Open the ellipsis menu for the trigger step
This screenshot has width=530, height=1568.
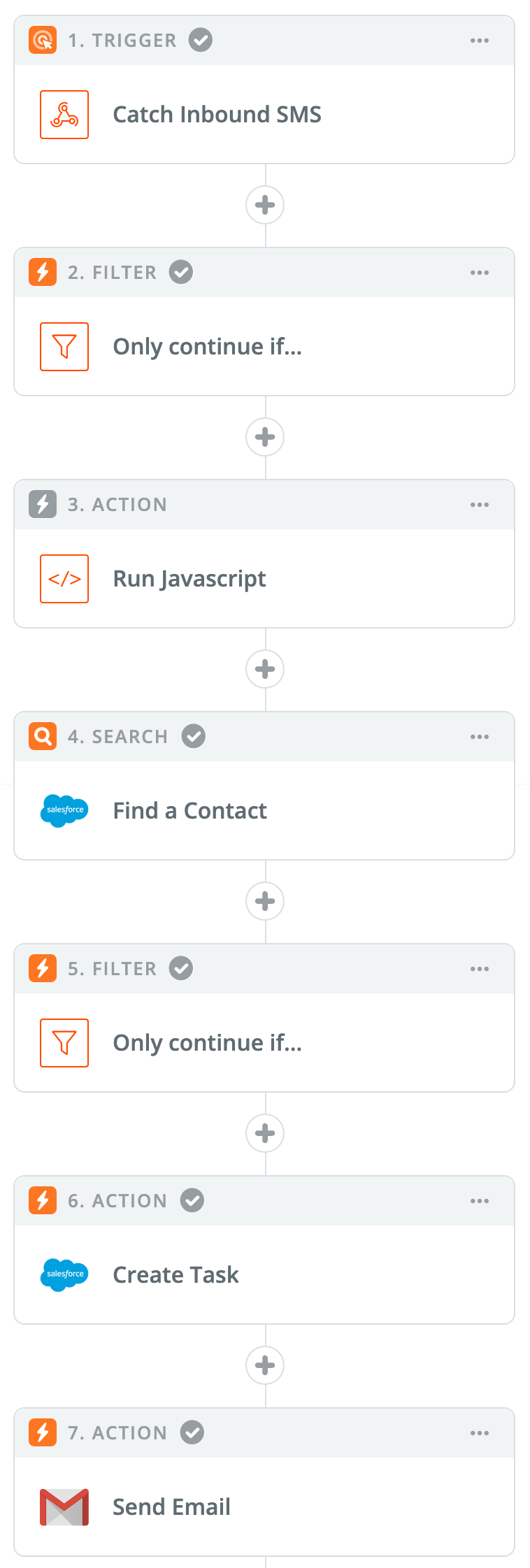480,40
